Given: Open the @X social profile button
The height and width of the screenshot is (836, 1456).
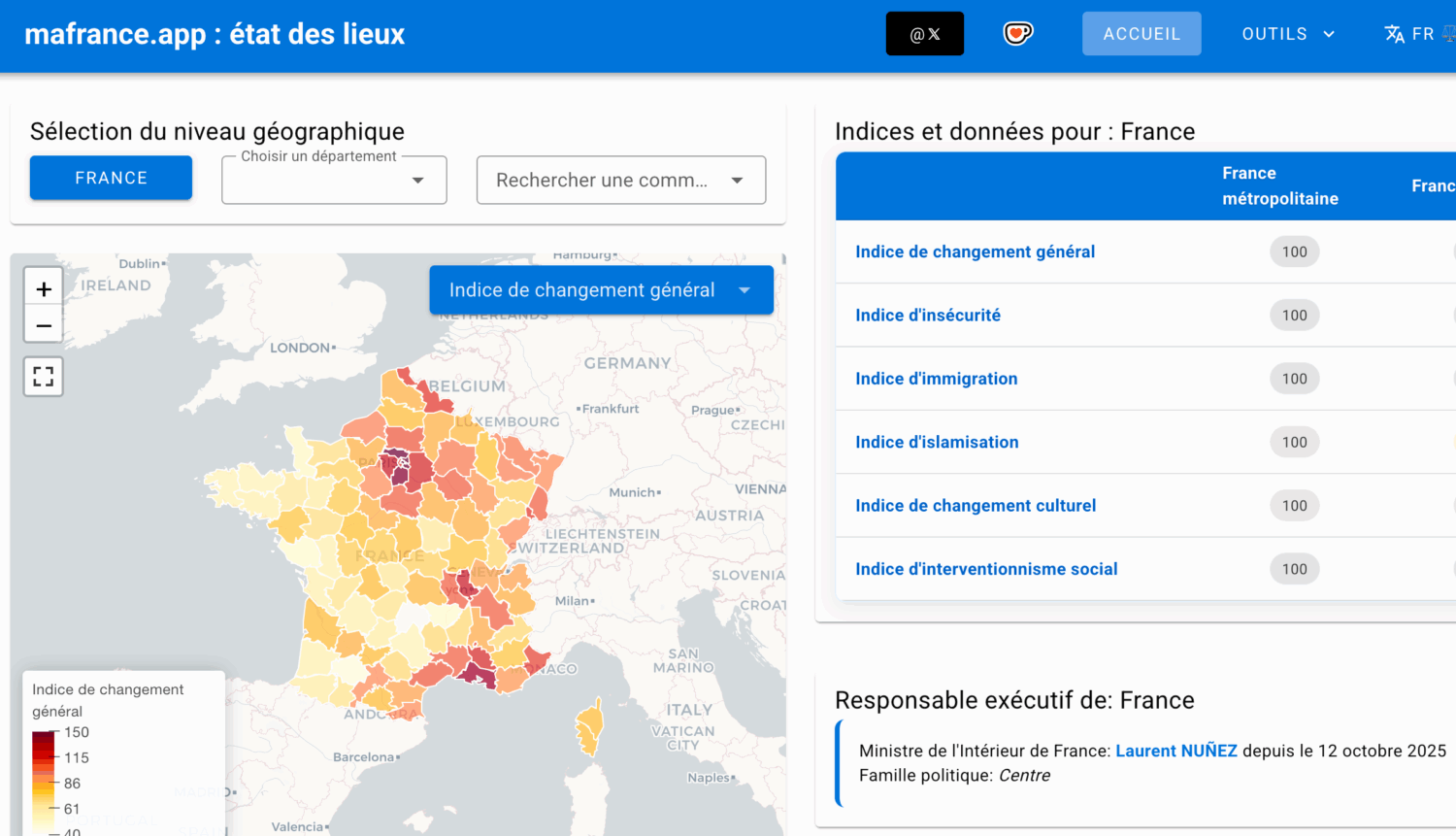Looking at the screenshot, I should pos(924,34).
